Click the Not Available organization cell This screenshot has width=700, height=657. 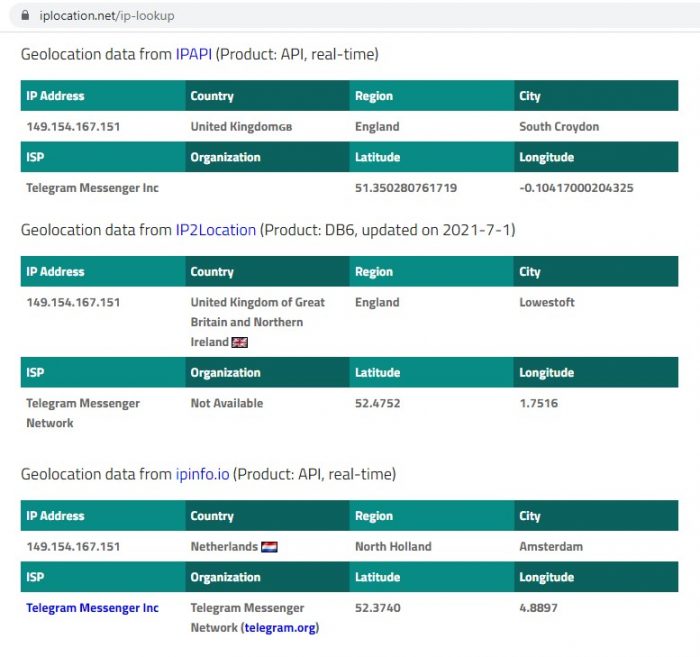point(227,403)
